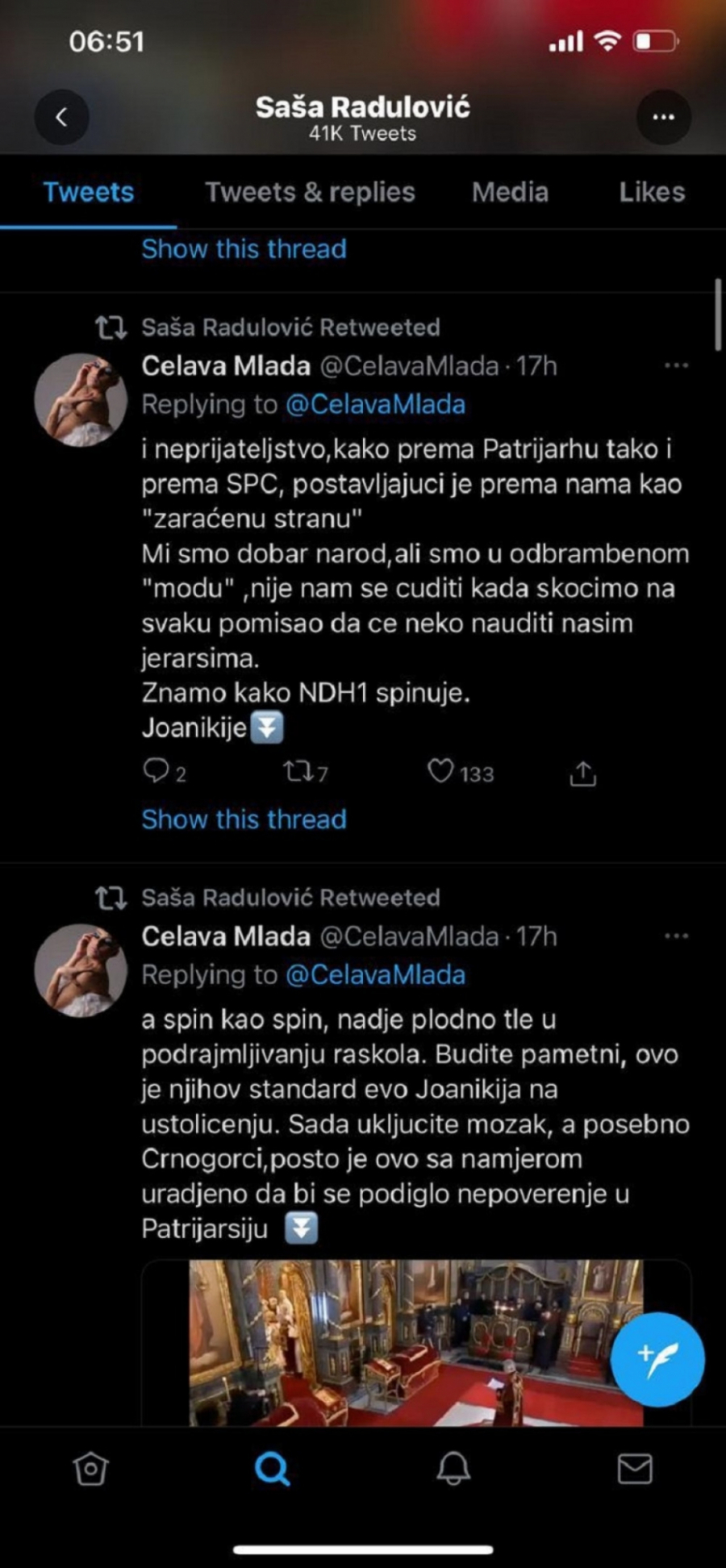The image size is (726, 1568).
Task: Open profile options three-dot menu
Action: [663, 118]
